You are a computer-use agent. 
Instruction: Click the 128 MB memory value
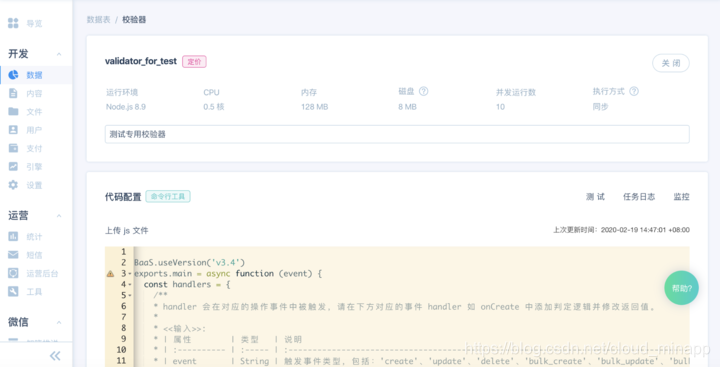(x=315, y=107)
